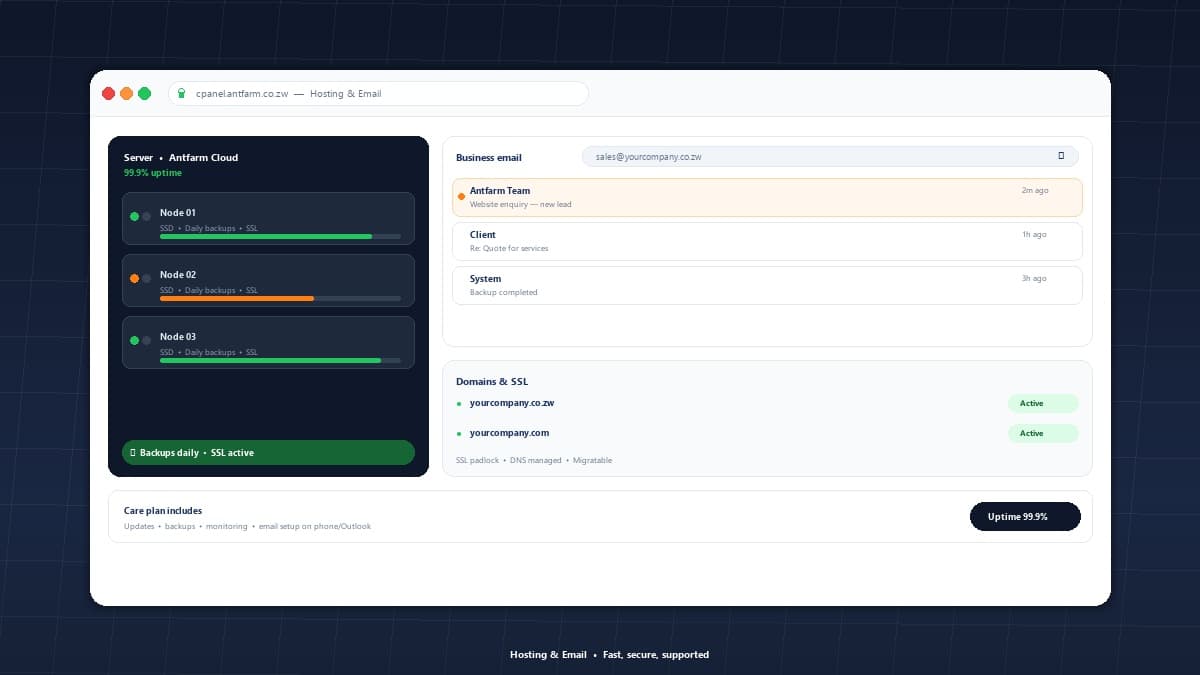Click the 2m ago timestamp
Screen dimensions: 1200x675
pos(1035,191)
